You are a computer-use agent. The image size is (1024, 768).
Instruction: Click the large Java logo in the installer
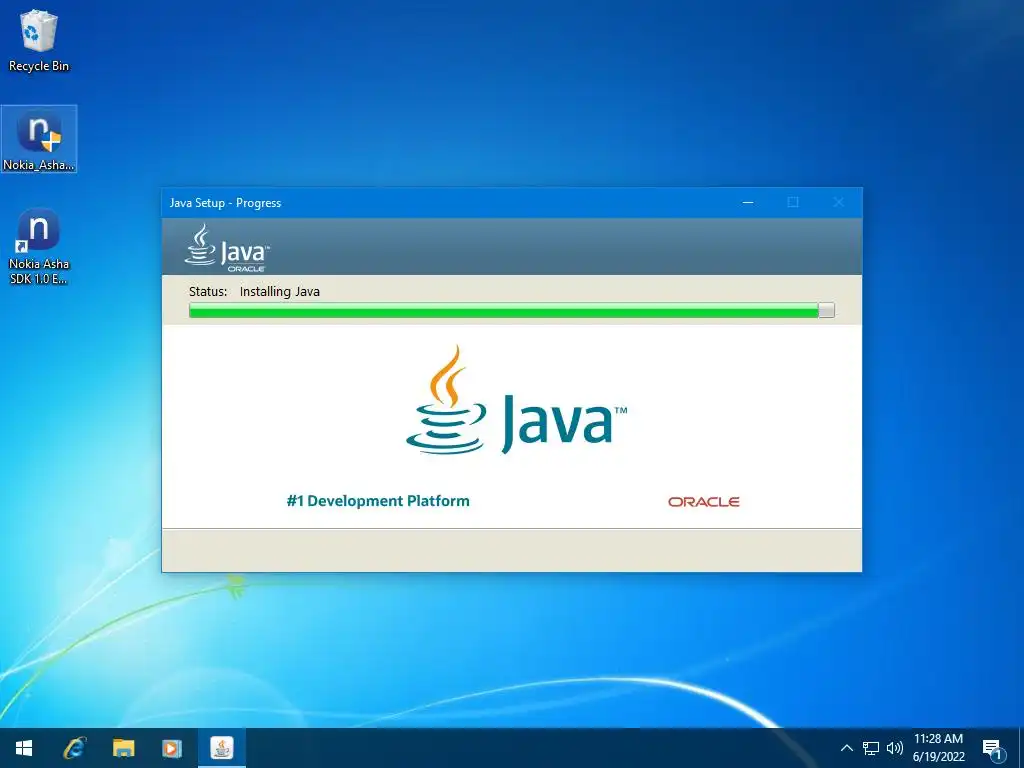[x=516, y=400]
